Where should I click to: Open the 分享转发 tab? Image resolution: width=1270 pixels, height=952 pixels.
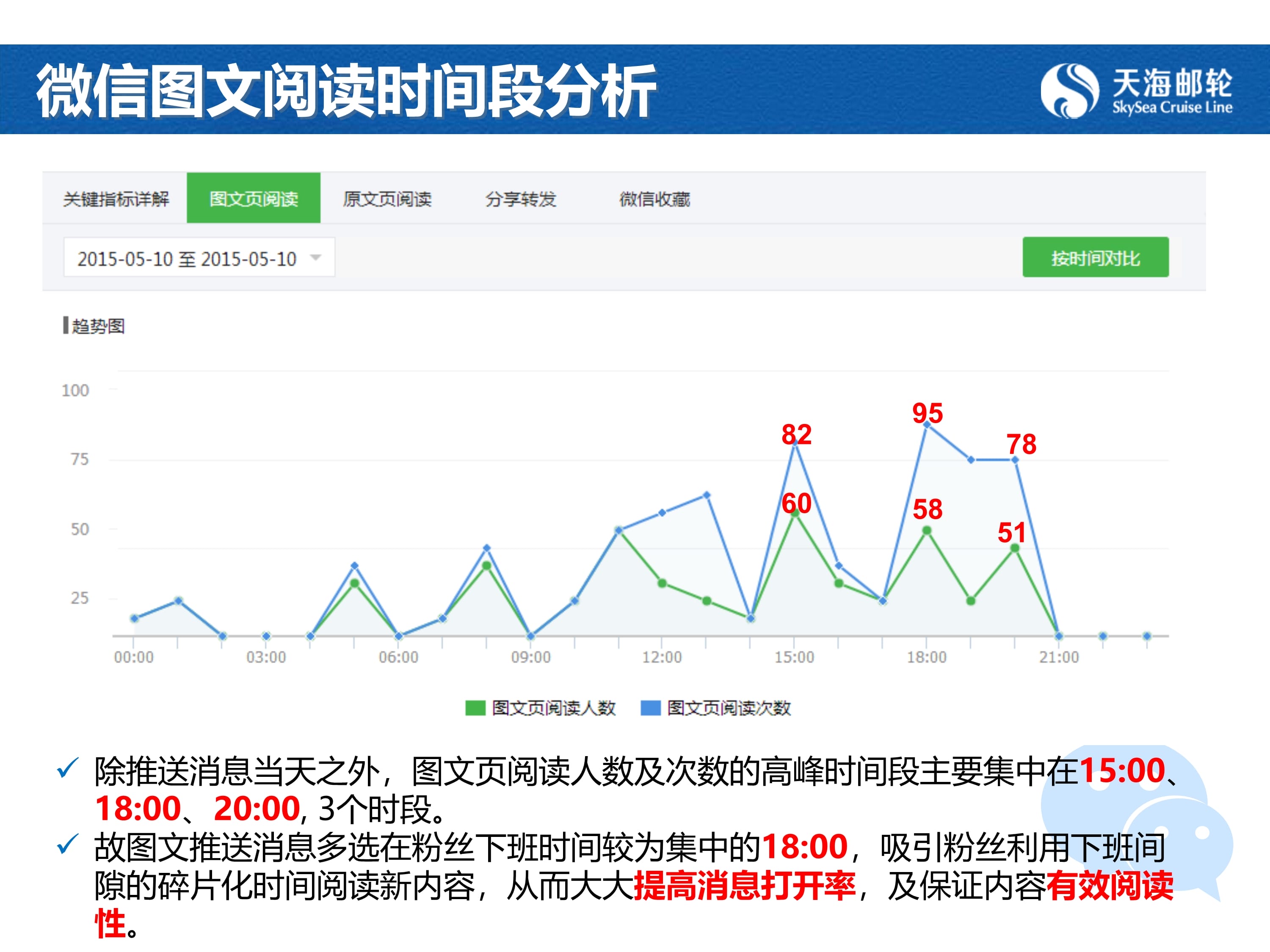(520, 199)
